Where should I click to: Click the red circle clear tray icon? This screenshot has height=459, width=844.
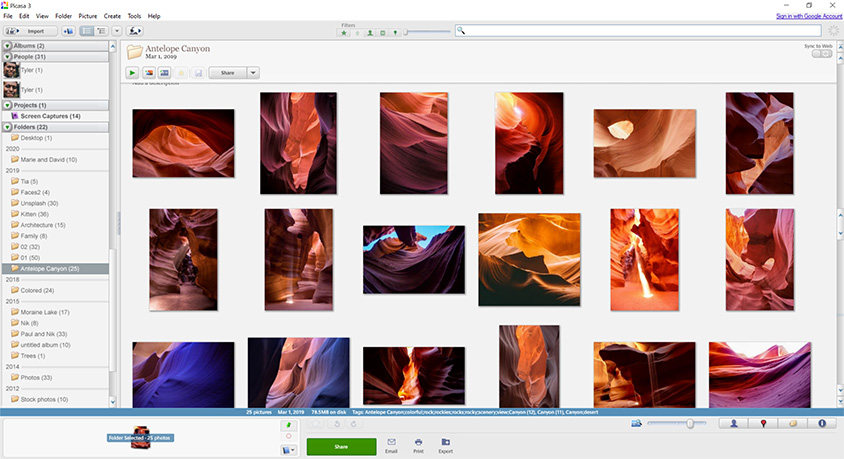click(289, 436)
